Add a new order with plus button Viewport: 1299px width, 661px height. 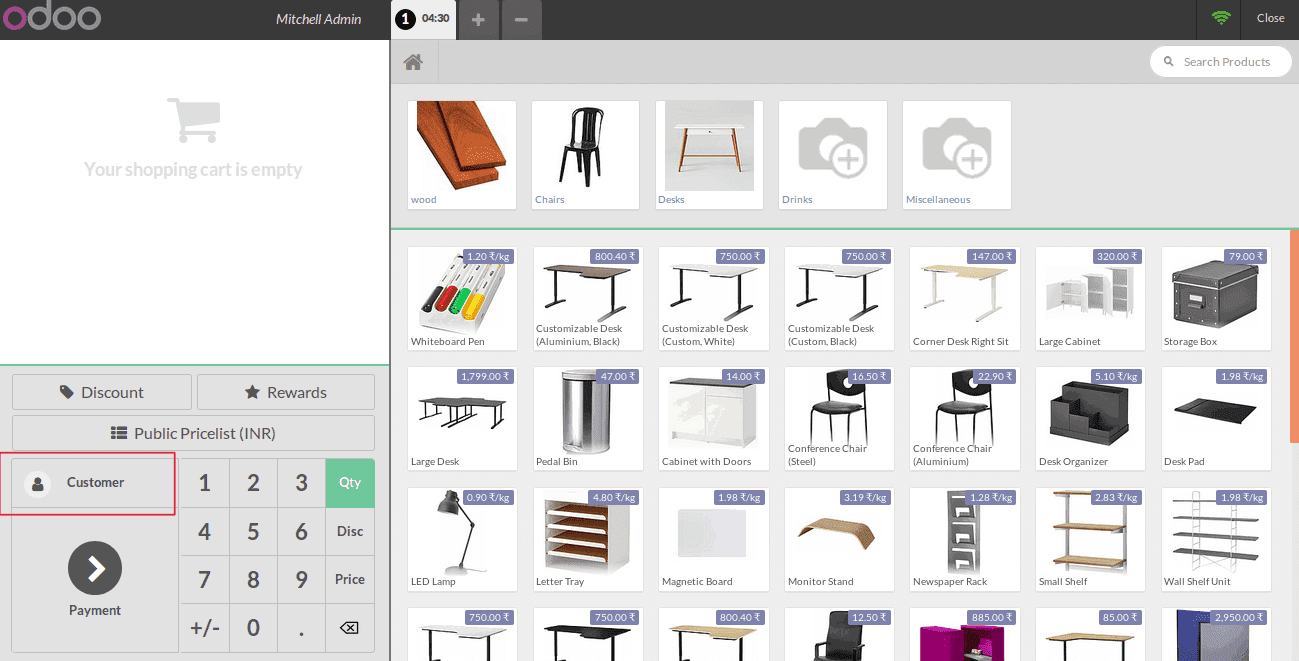(478, 19)
